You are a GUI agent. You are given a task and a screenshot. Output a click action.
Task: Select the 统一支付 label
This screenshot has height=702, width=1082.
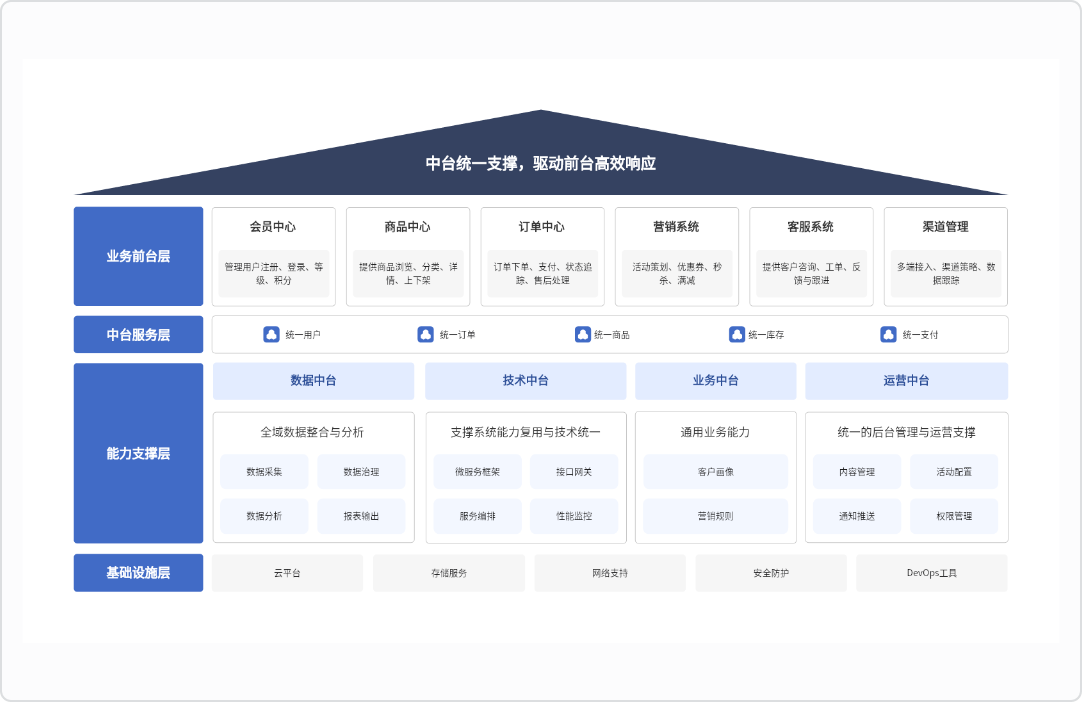pyautogui.click(x=921, y=335)
